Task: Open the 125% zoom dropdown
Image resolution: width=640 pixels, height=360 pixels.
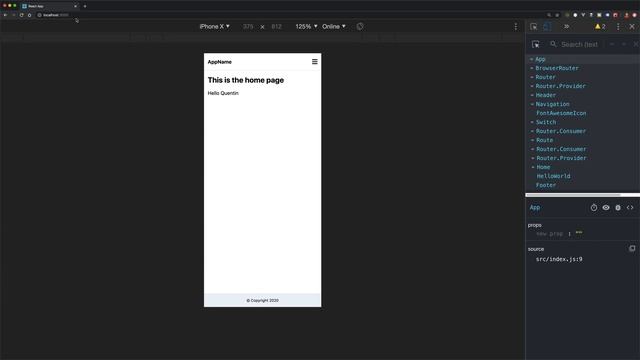Action: click(306, 27)
